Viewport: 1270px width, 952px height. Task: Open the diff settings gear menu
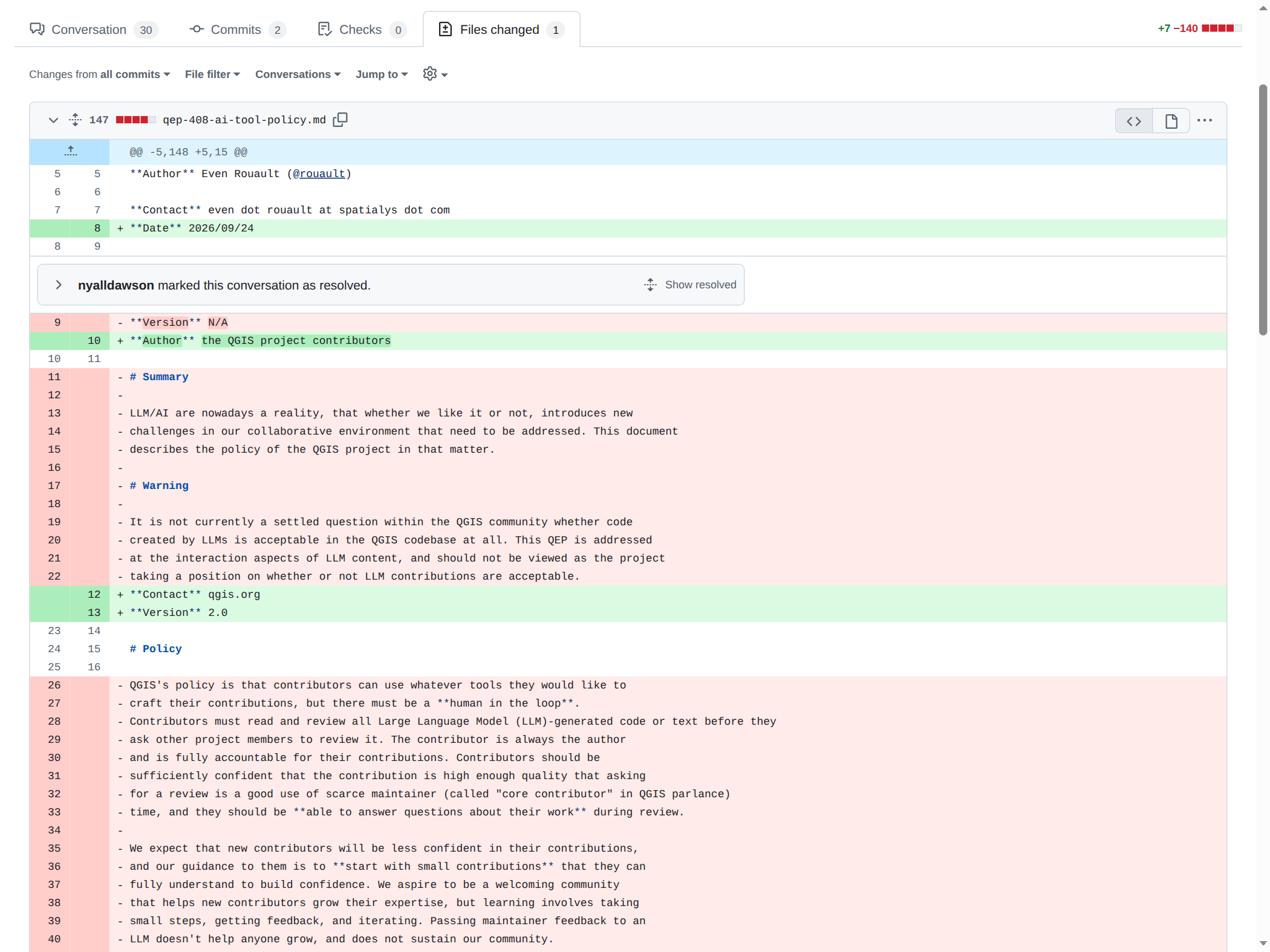tap(435, 74)
